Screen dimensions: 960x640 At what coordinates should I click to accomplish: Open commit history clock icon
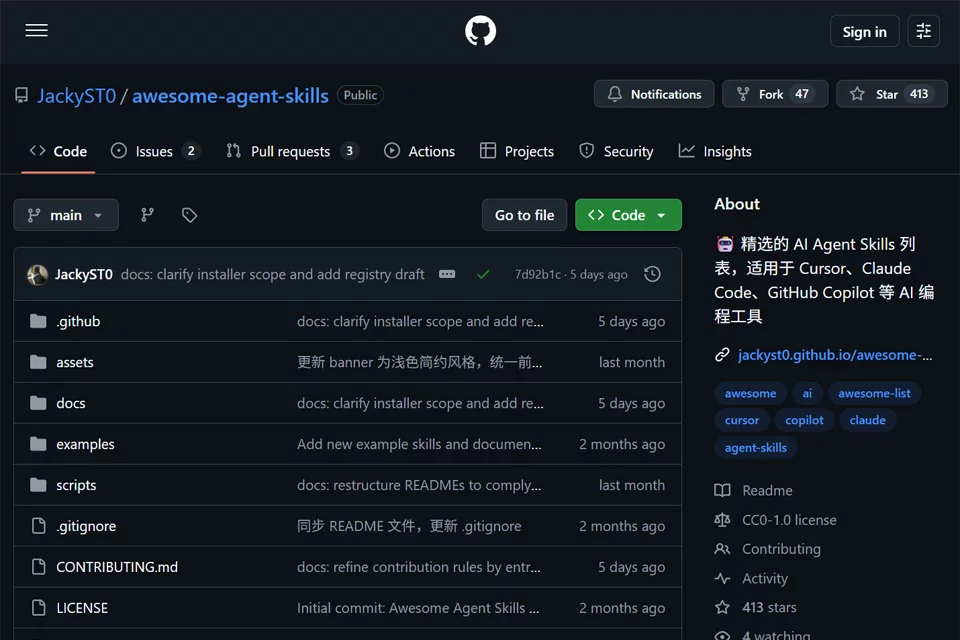pos(653,274)
